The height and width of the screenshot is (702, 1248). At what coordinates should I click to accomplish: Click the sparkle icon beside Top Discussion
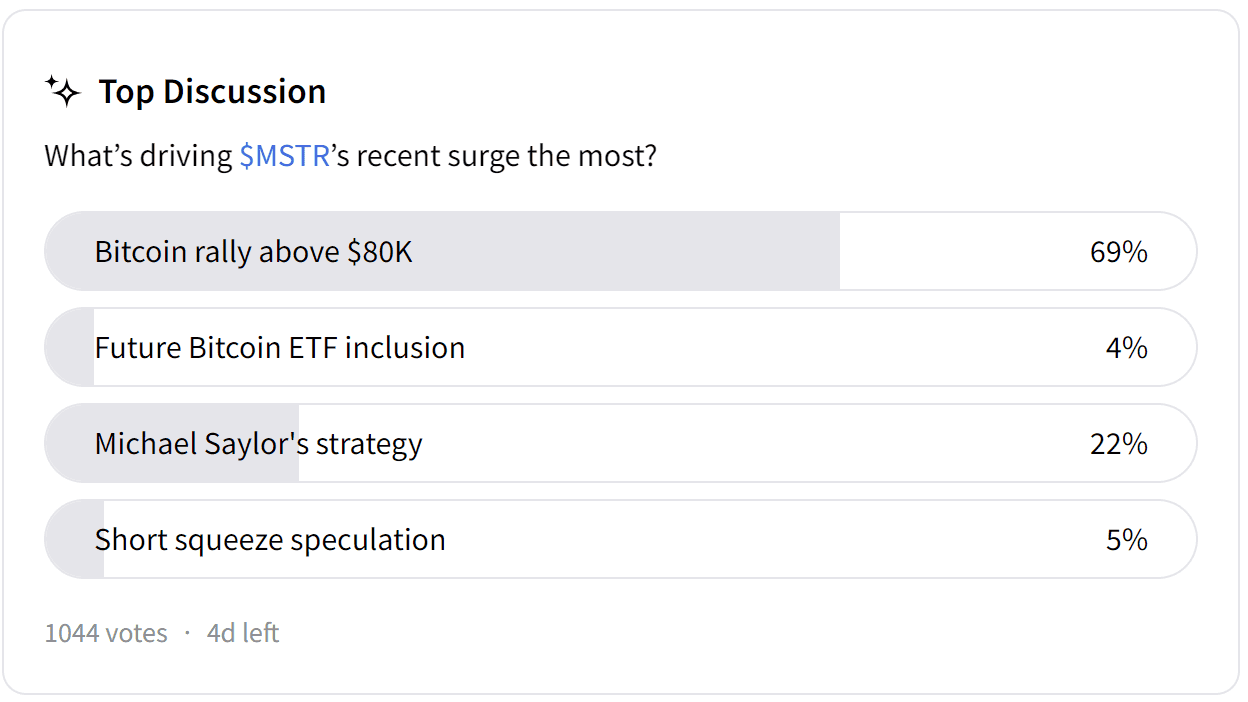(x=63, y=91)
